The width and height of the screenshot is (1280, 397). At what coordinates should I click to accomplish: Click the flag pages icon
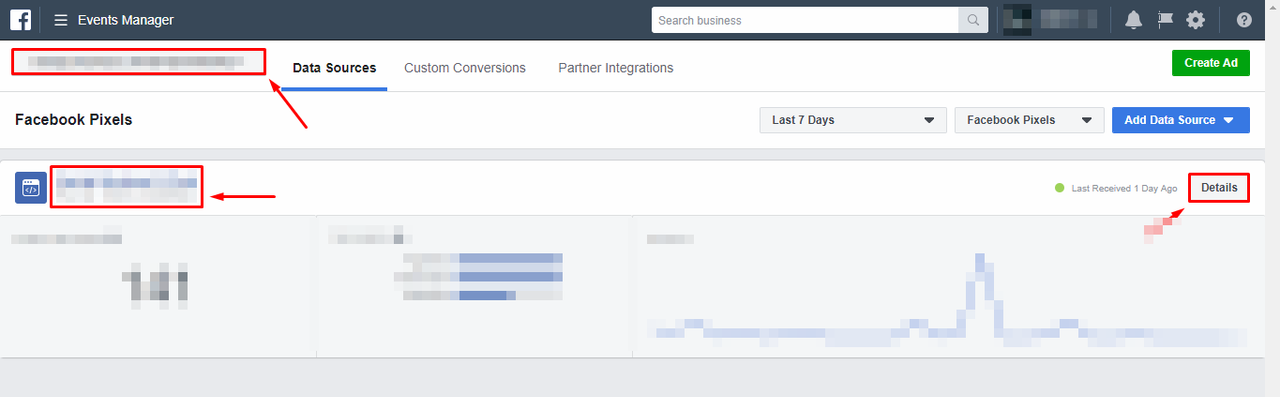tap(1165, 20)
